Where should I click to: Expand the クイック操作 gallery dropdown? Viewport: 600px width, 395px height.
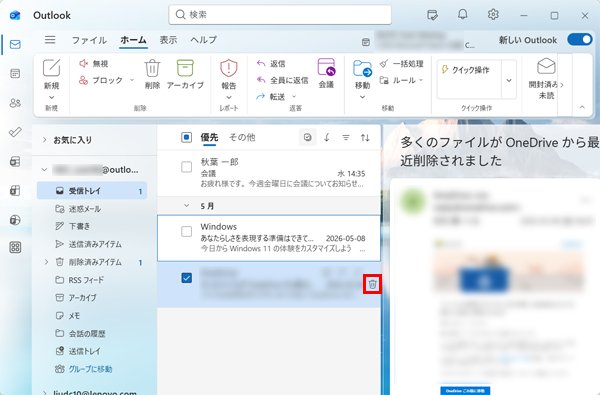tap(509, 80)
